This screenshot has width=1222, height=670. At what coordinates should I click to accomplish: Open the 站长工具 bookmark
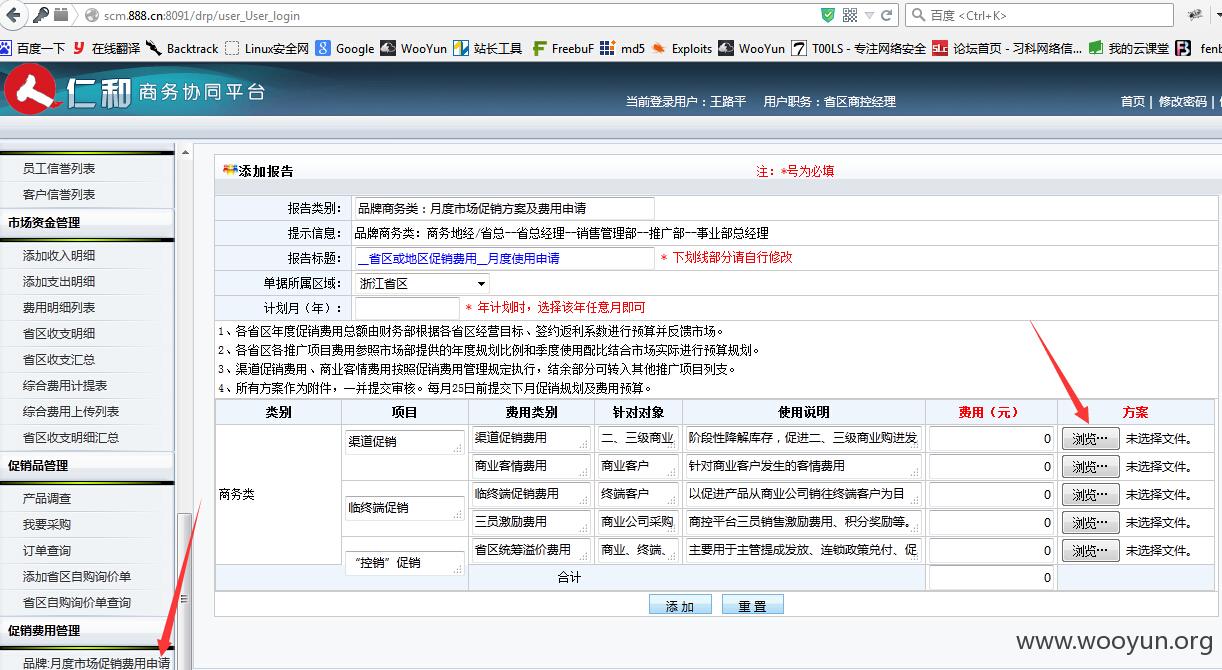pos(488,48)
